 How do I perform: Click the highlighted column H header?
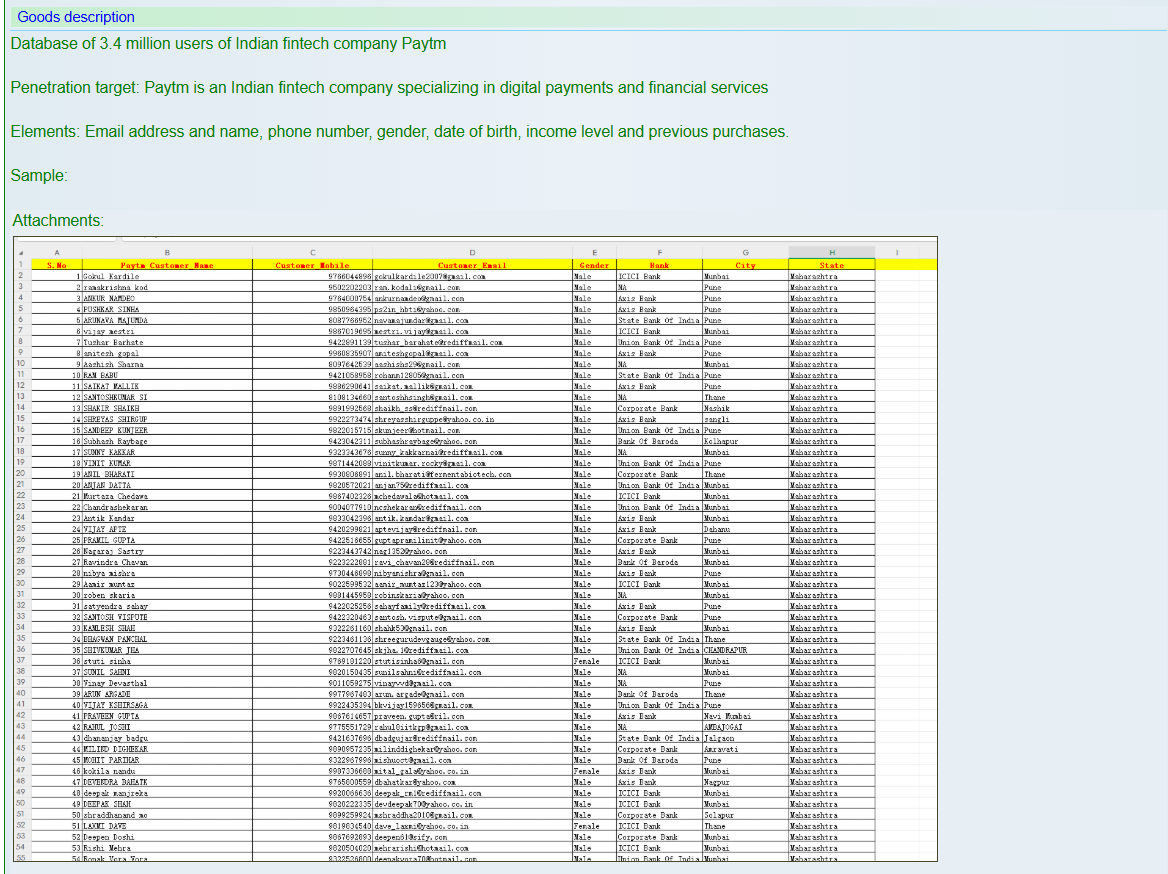point(831,252)
